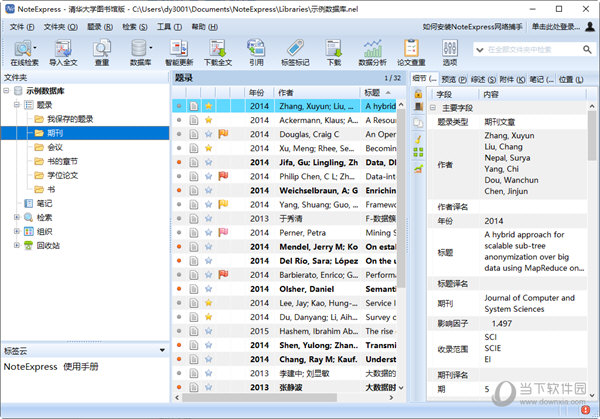Viewport: 600px width, 419px height.
Task: Click the 如何安装NoteExpress网络捕手 link
Action: (472, 26)
